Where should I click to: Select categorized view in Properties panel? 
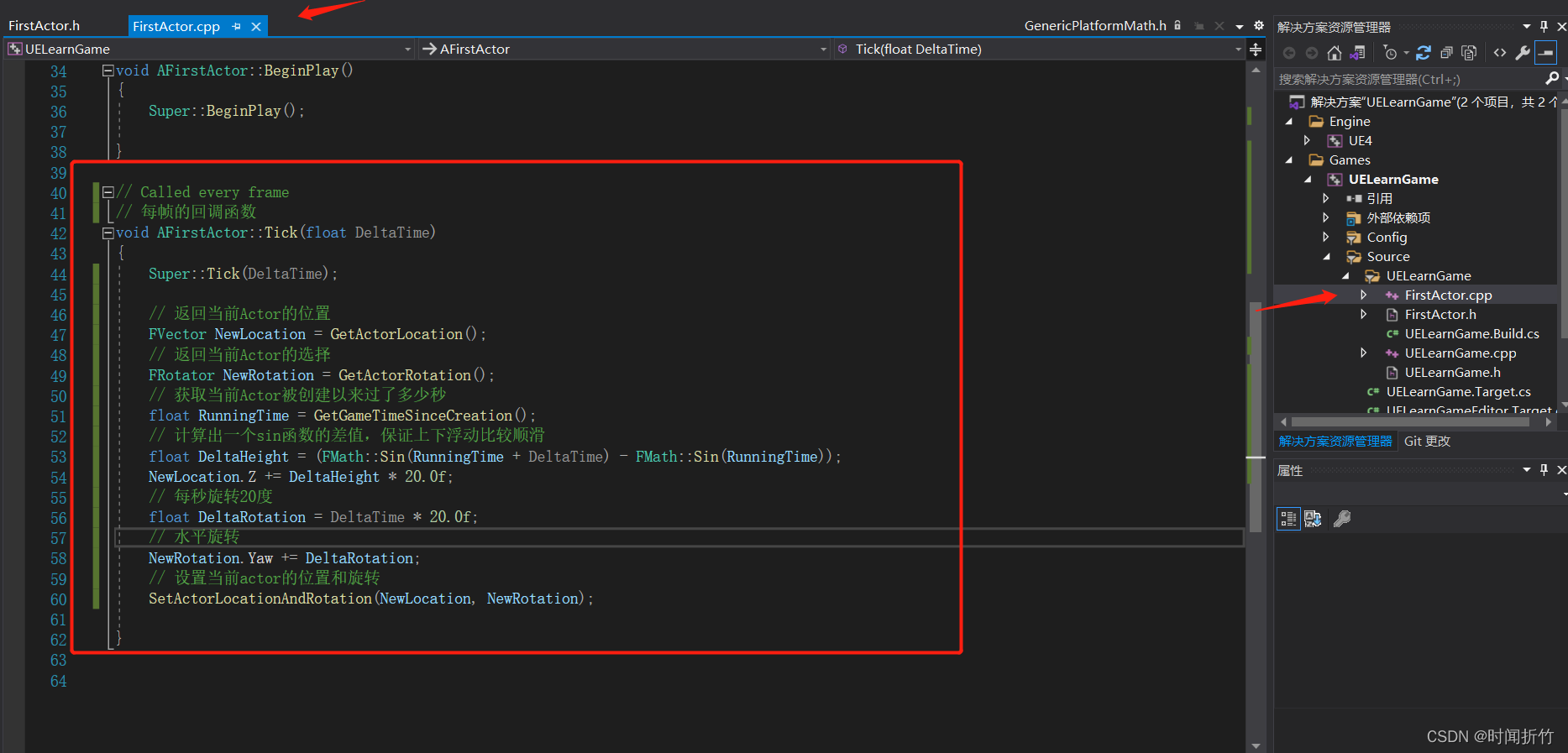click(x=1288, y=519)
